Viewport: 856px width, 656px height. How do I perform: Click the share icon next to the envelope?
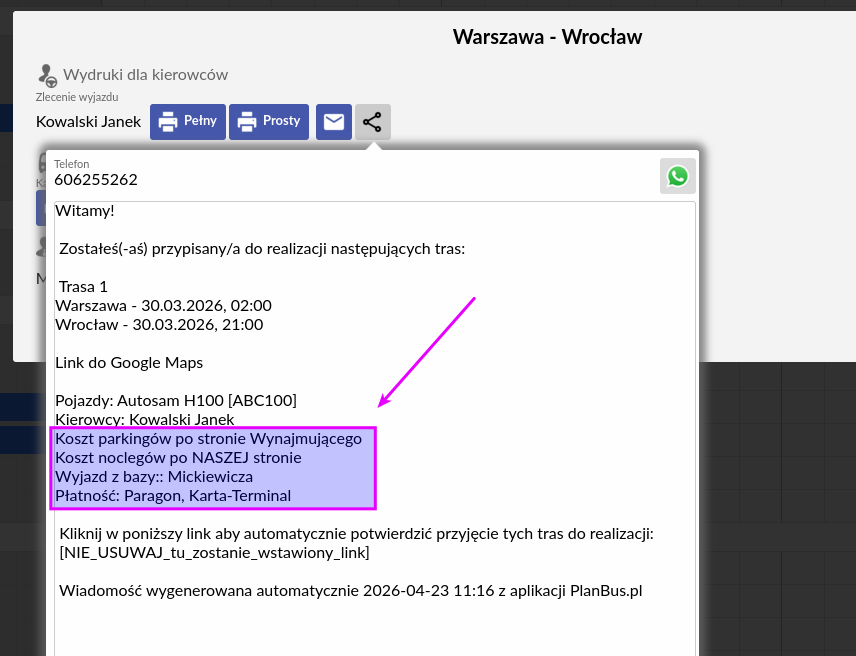[372, 122]
